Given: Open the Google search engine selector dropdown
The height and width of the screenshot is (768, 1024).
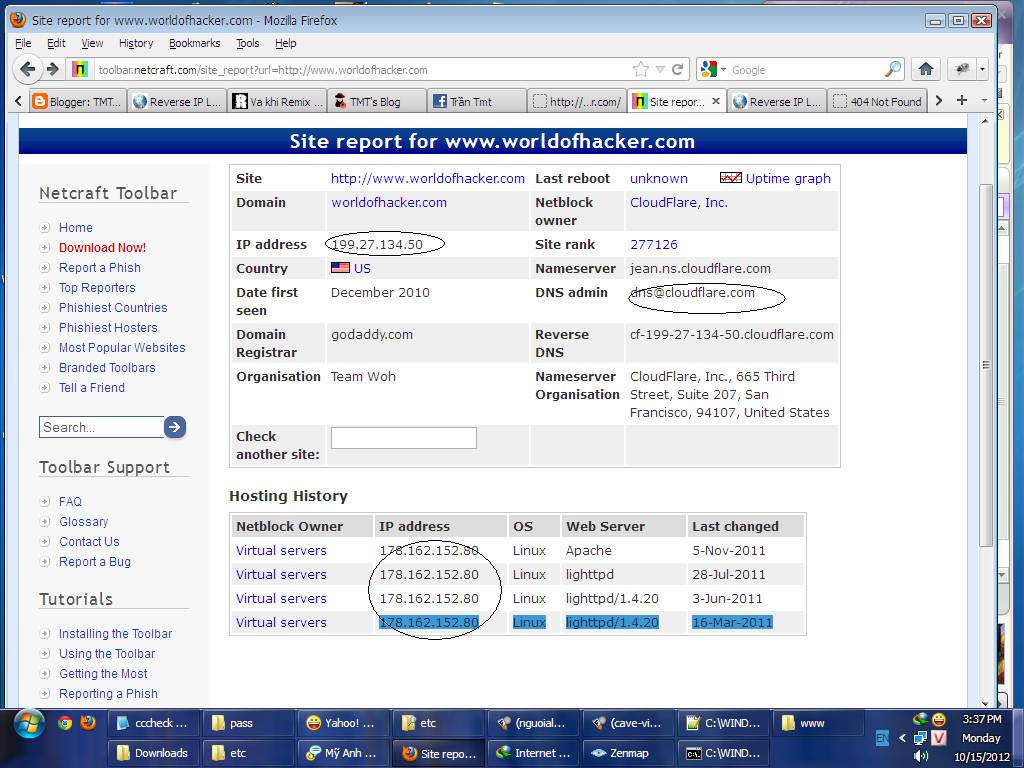Looking at the screenshot, I should click(x=713, y=69).
